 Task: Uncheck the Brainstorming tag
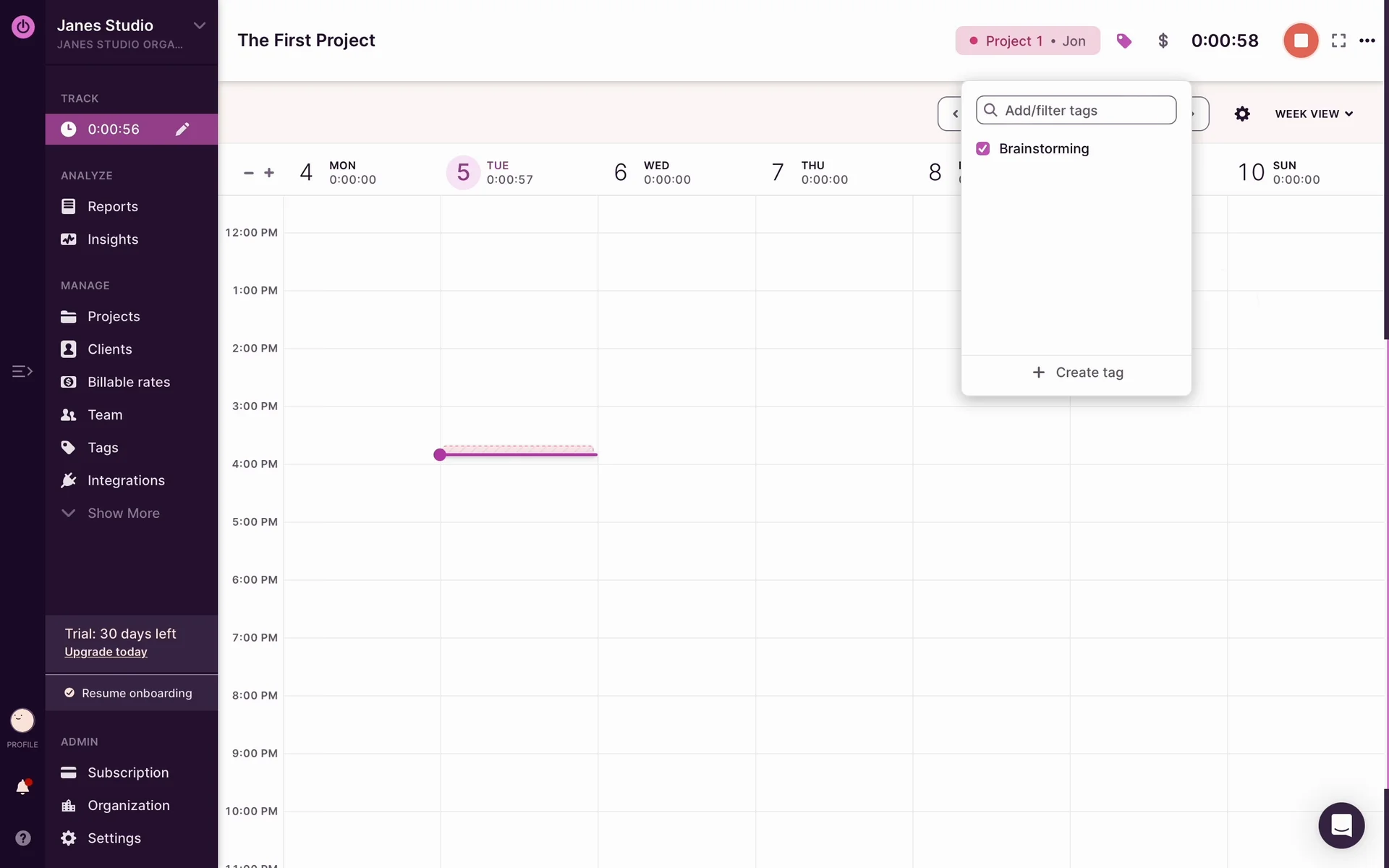pos(982,149)
